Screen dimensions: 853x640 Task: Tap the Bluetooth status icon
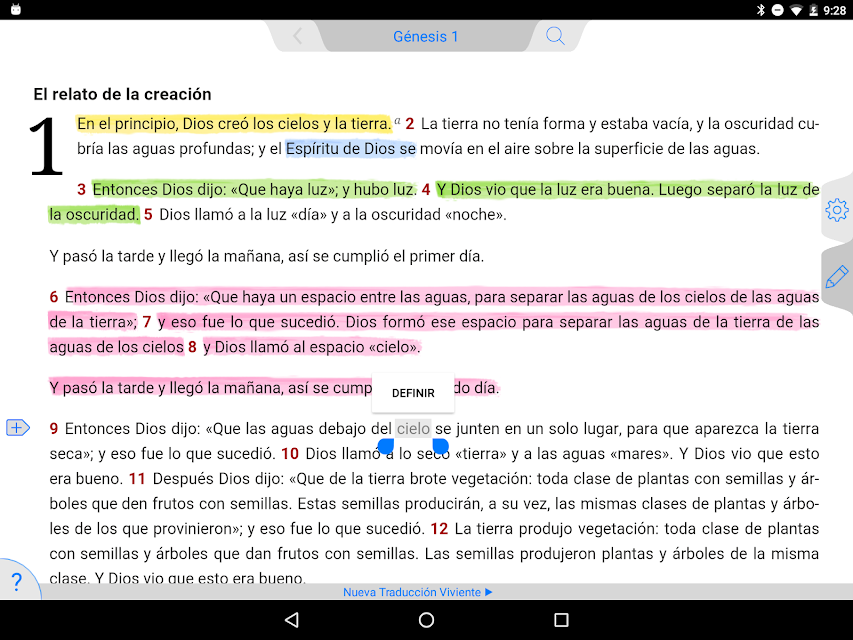pos(761,10)
